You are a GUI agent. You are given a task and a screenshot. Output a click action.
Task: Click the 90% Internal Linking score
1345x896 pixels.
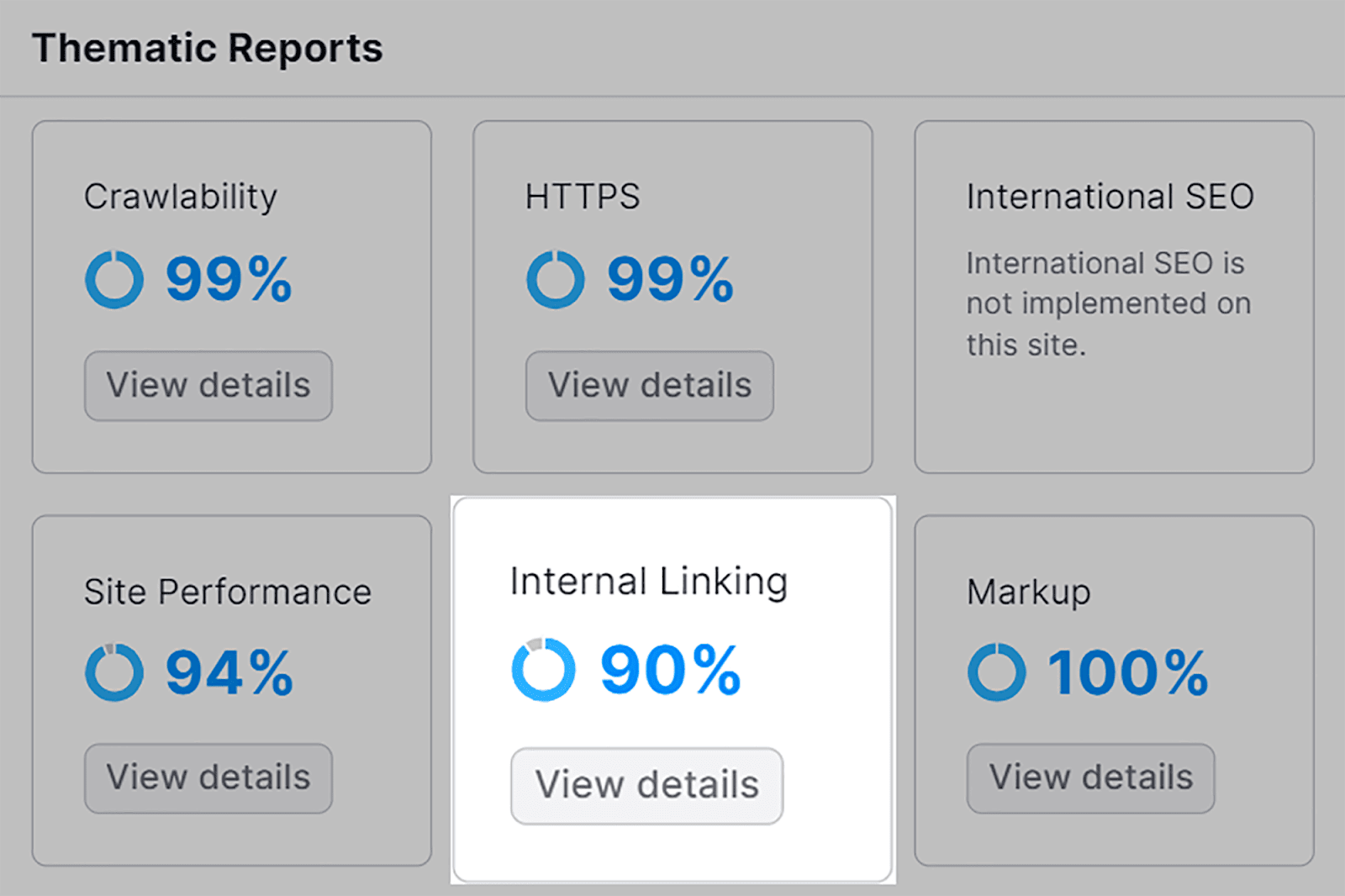click(668, 668)
